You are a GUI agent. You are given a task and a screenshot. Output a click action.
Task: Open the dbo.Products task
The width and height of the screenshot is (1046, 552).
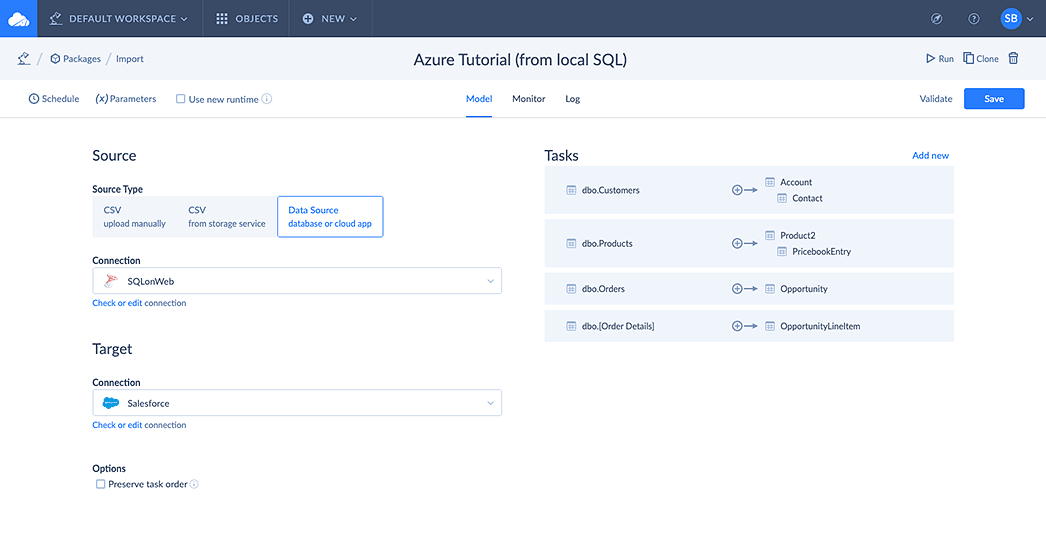[607, 244]
